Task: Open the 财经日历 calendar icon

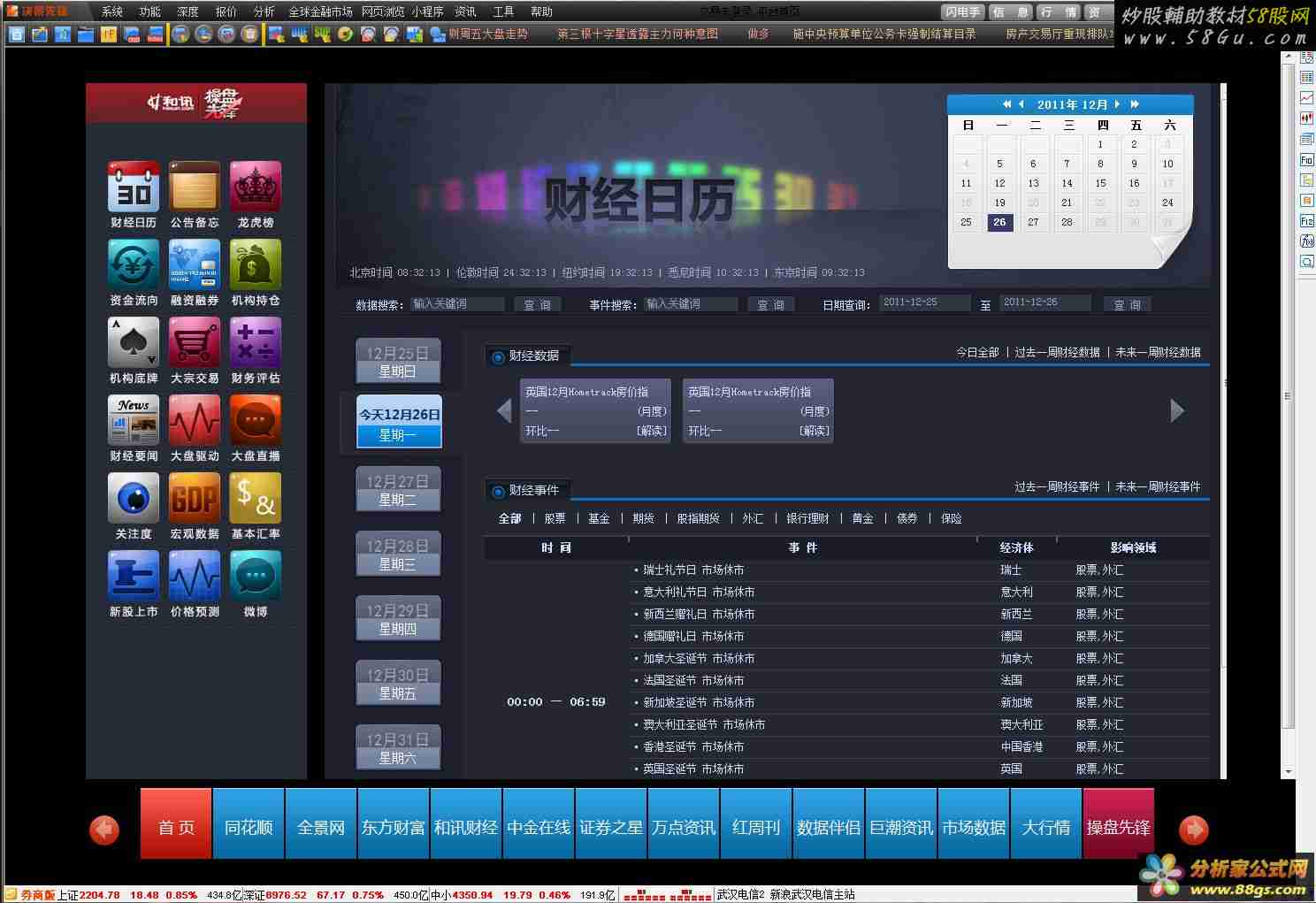Action: tap(134, 187)
